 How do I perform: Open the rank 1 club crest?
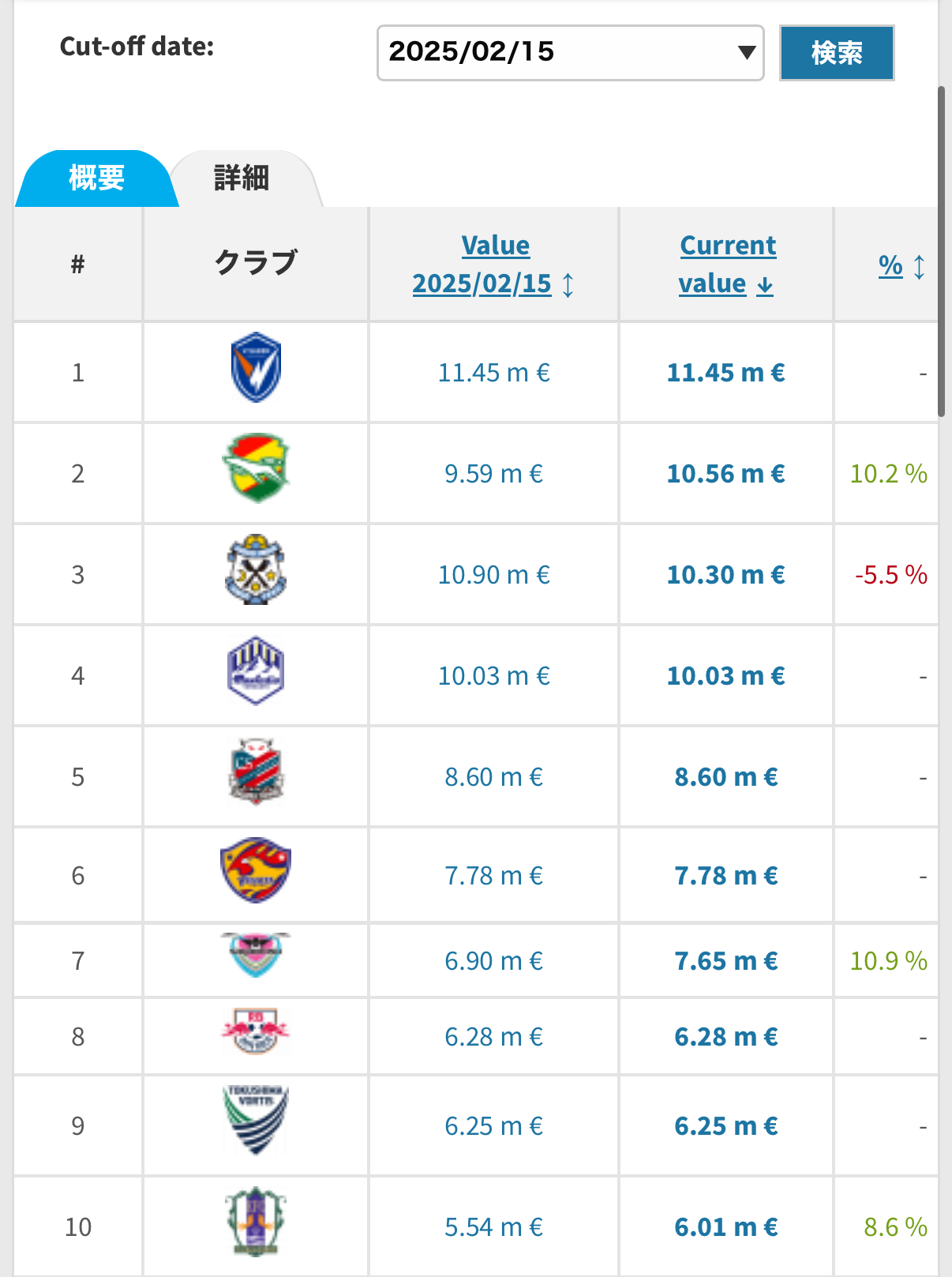pyautogui.click(x=256, y=368)
